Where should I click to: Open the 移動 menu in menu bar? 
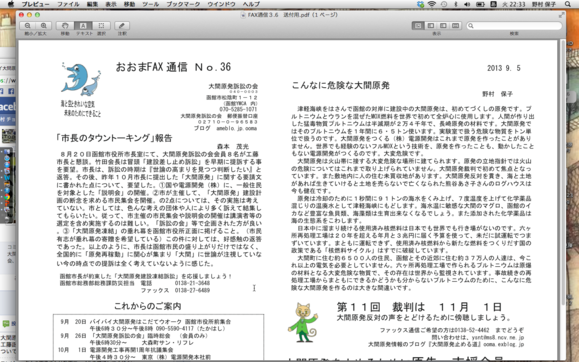click(x=129, y=4)
